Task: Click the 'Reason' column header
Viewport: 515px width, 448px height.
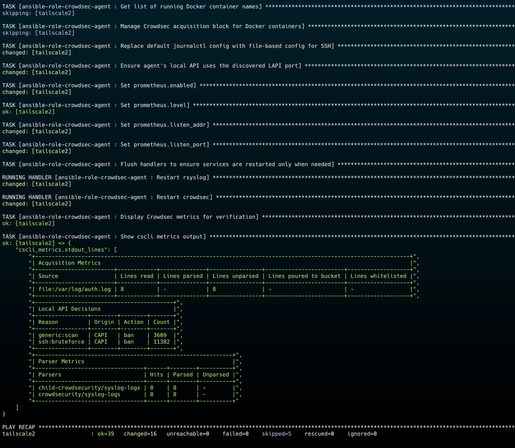Action: pos(48,322)
